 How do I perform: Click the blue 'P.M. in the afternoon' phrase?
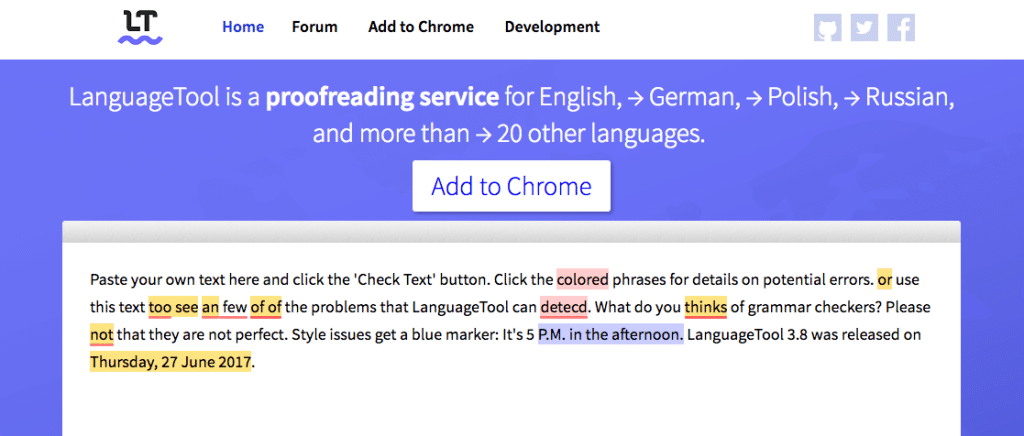coord(611,335)
